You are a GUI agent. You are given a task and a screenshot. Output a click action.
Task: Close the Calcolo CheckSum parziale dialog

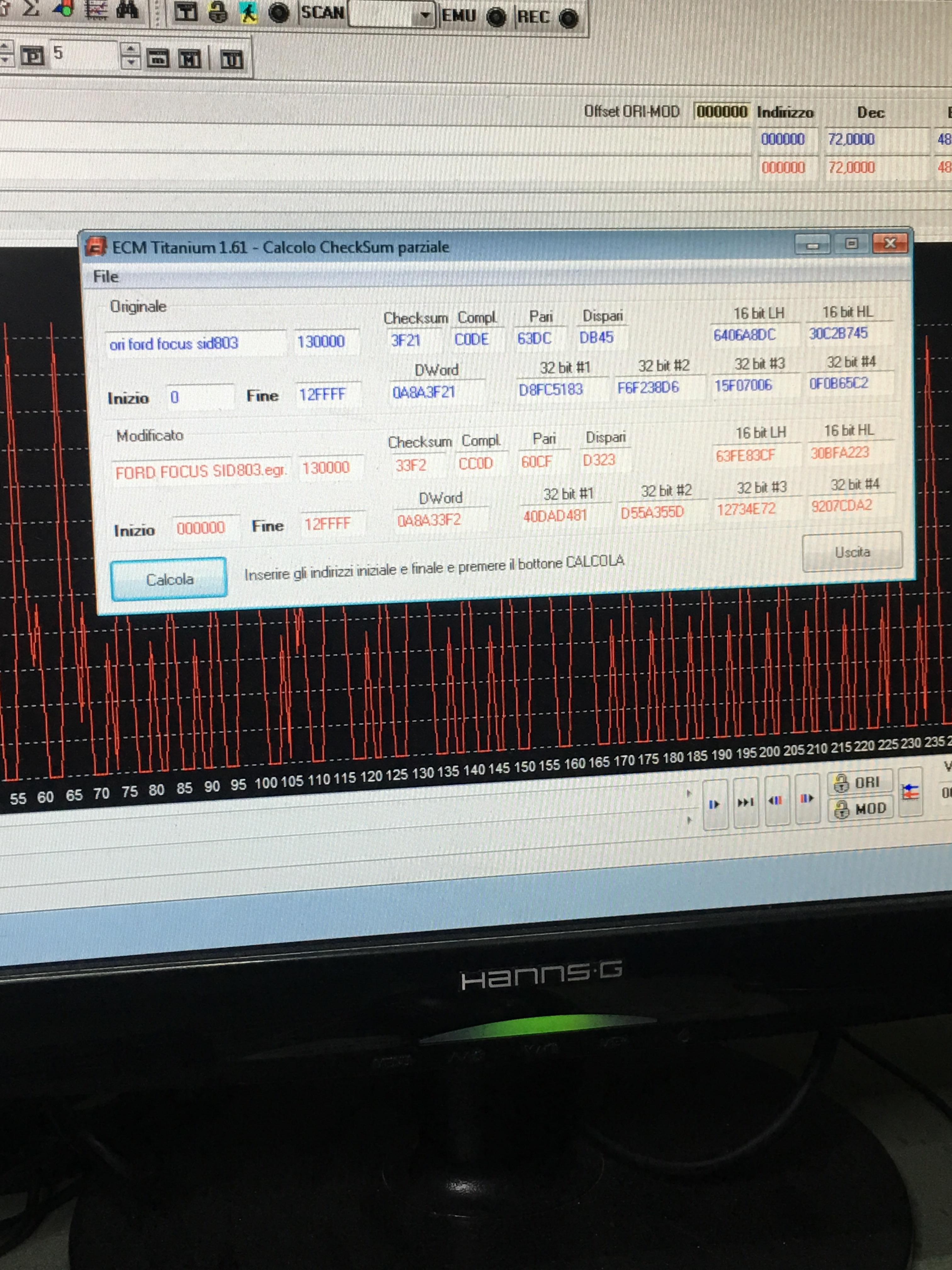point(889,243)
